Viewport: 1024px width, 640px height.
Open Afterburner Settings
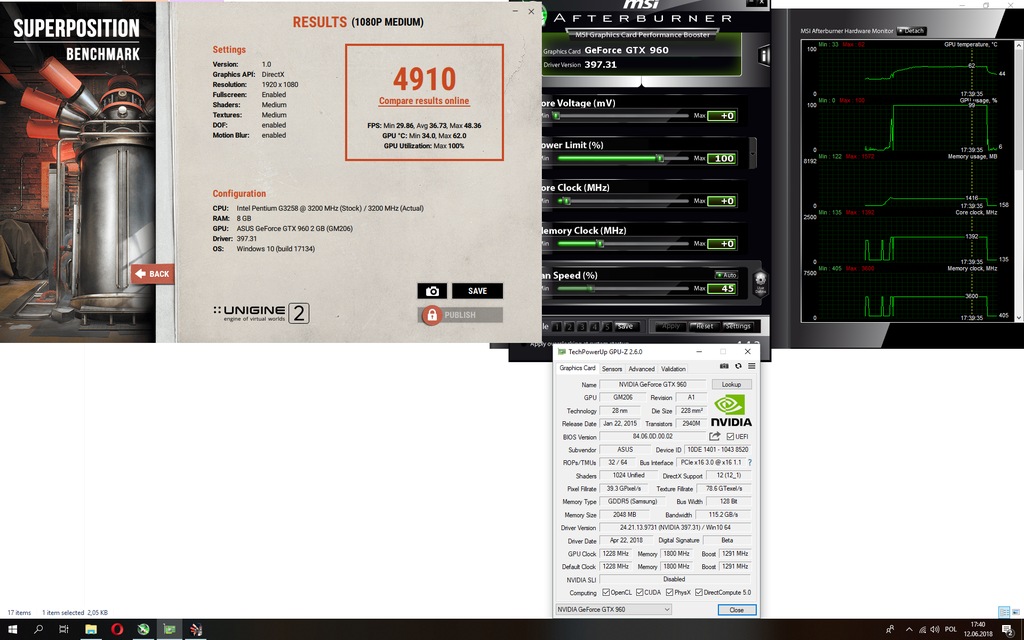point(738,326)
